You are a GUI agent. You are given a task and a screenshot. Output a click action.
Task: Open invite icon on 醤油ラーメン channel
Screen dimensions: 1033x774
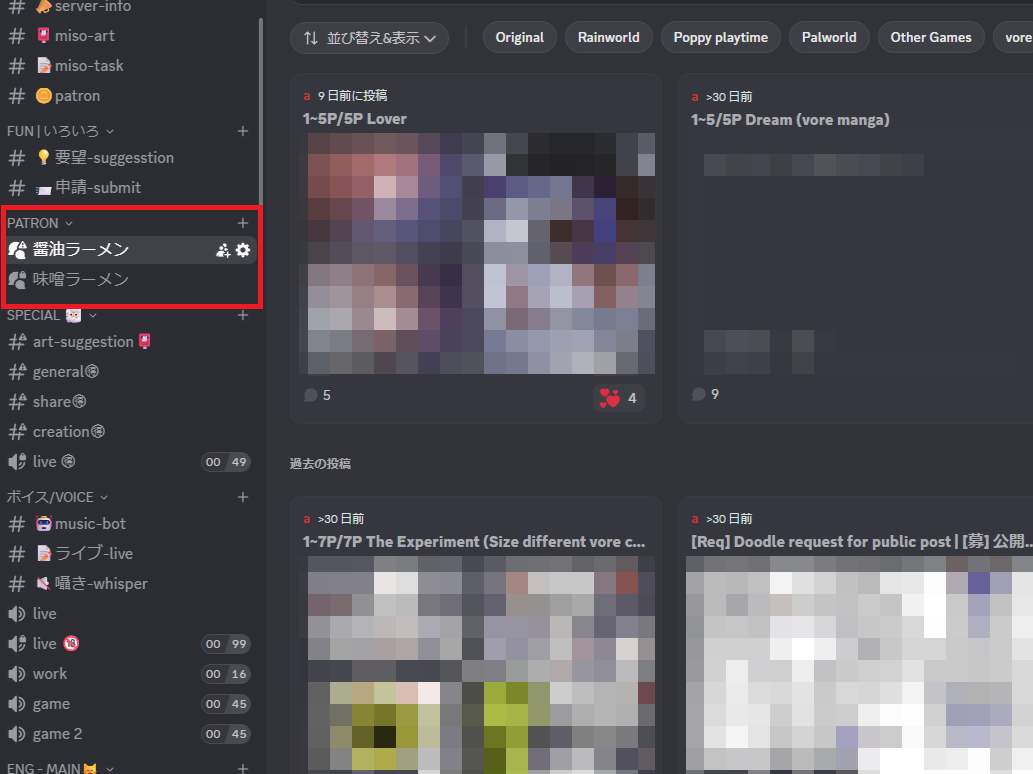223,250
